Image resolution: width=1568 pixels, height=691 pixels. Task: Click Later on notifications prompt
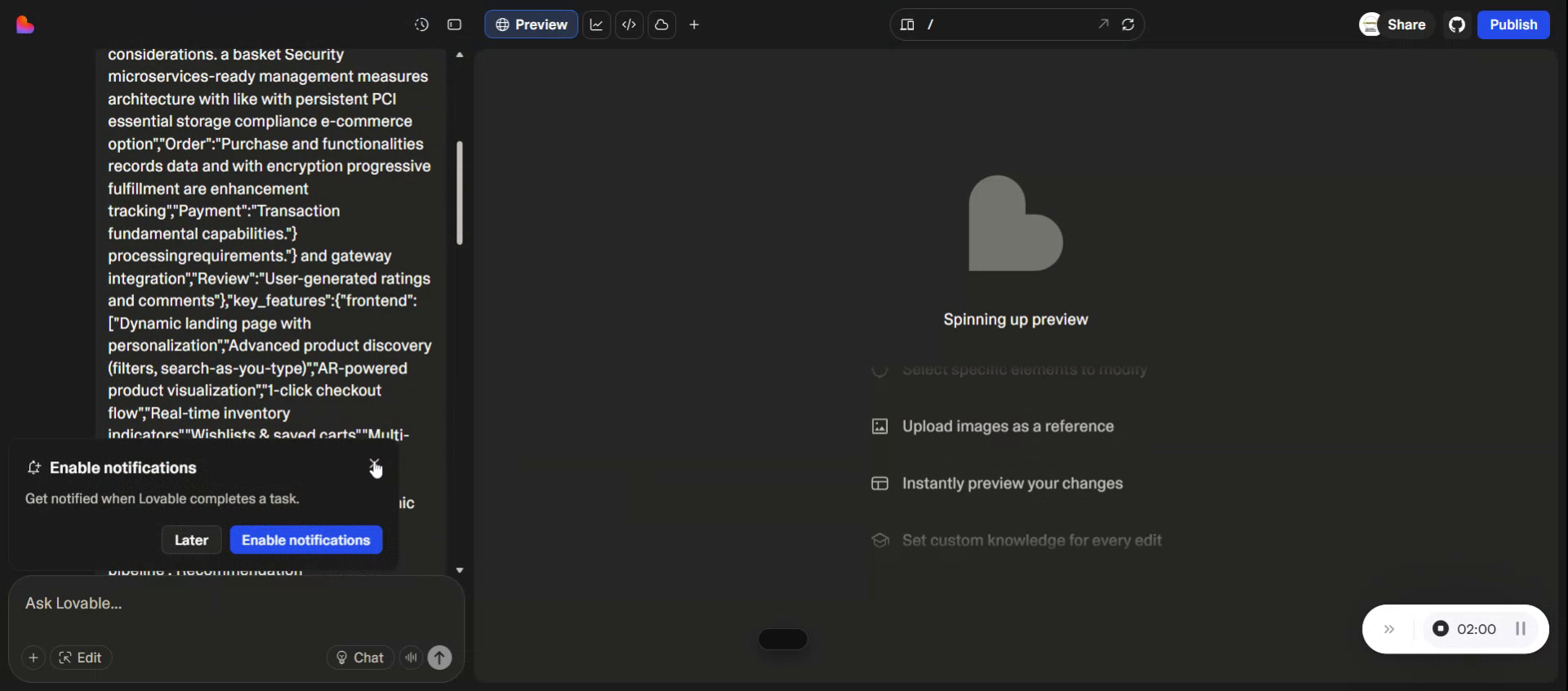[191, 540]
